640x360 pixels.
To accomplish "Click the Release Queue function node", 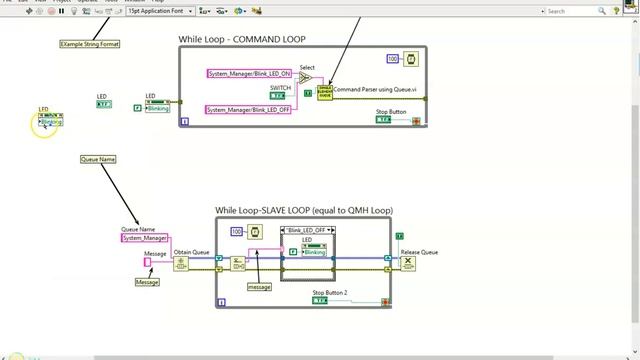I will click(408, 264).
